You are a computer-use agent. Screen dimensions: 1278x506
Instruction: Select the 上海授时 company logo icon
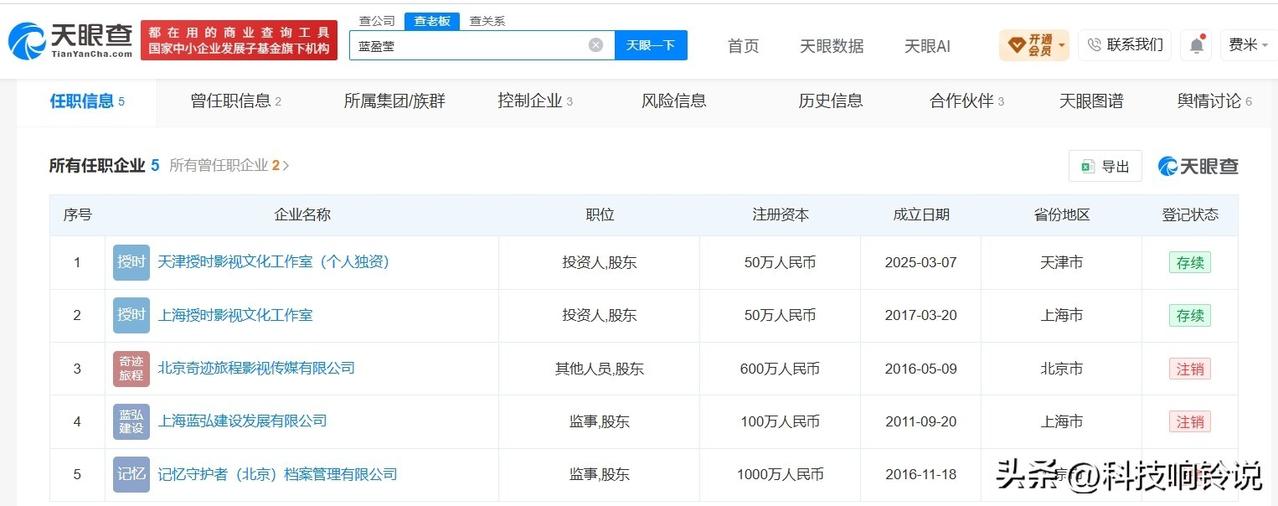[x=131, y=315]
